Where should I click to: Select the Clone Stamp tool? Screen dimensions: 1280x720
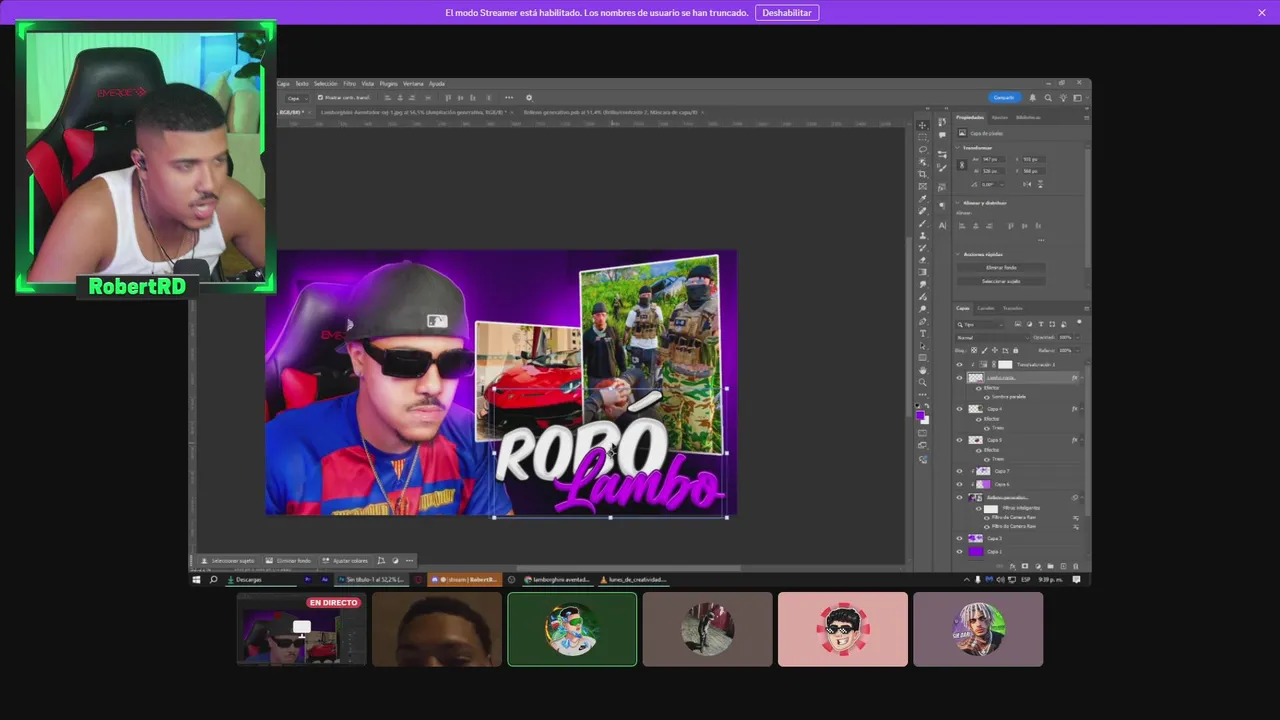[922, 235]
